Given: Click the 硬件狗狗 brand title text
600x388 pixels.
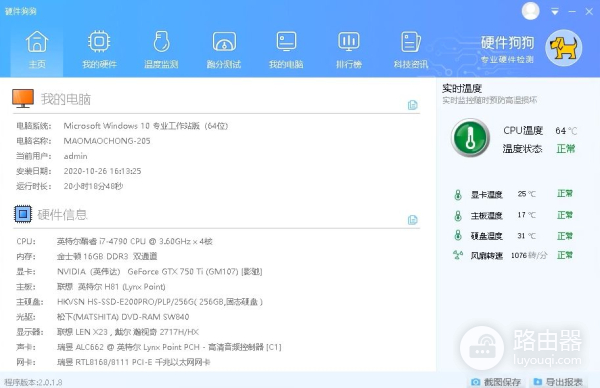Looking at the screenshot, I should [507, 42].
